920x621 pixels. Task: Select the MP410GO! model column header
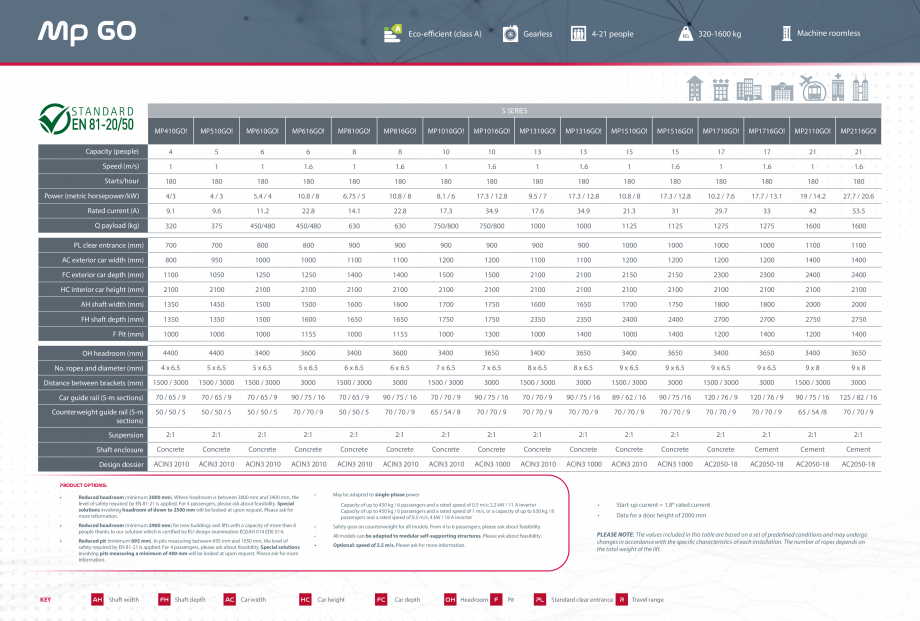coord(172,129)
